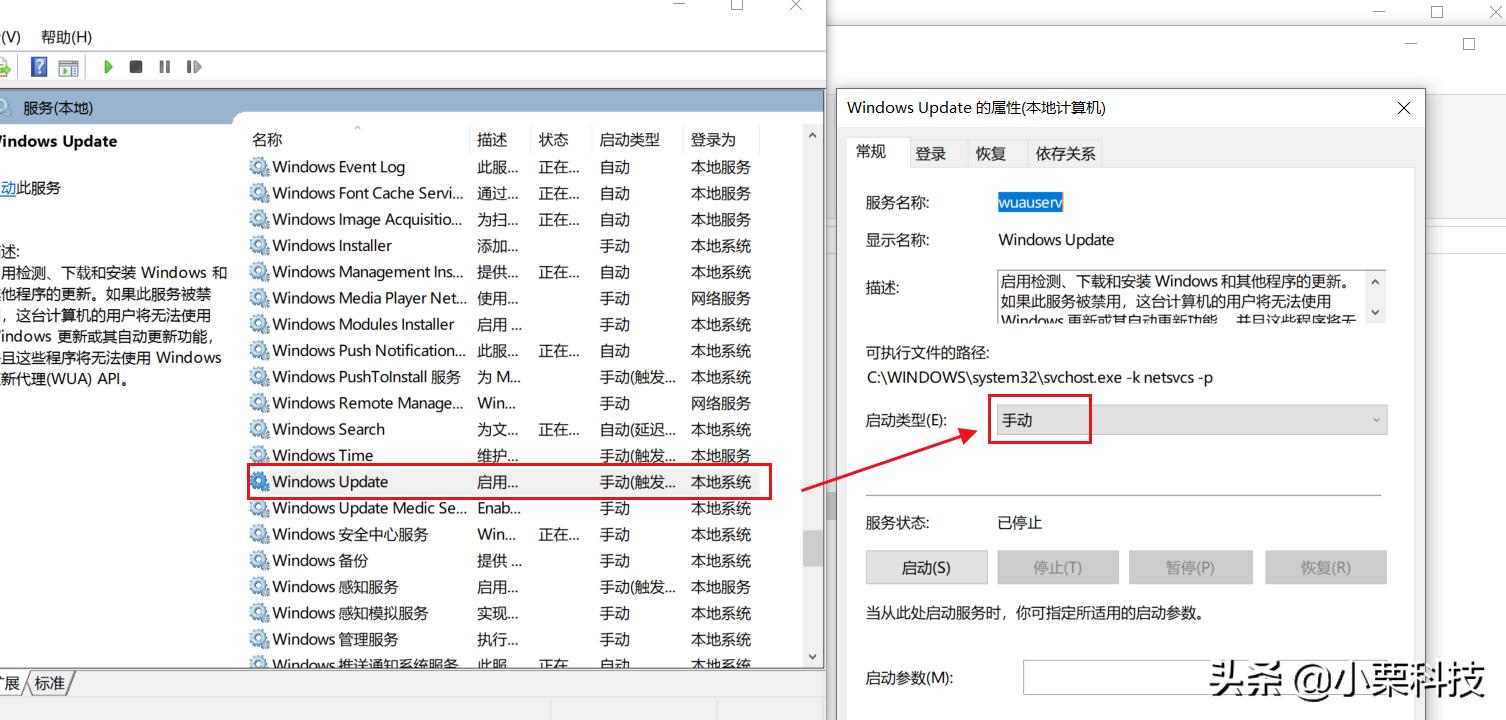
Task: Click the Pause Service toolbar icon
Action: pos(164,66)
